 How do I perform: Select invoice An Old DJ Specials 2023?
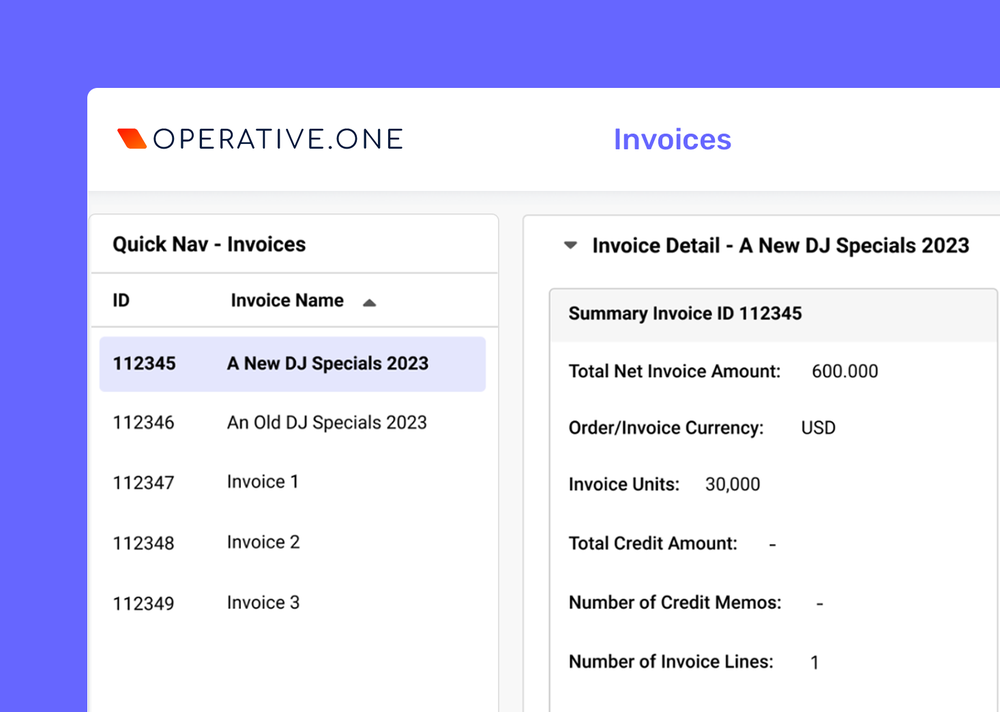(x=326, y=423)
